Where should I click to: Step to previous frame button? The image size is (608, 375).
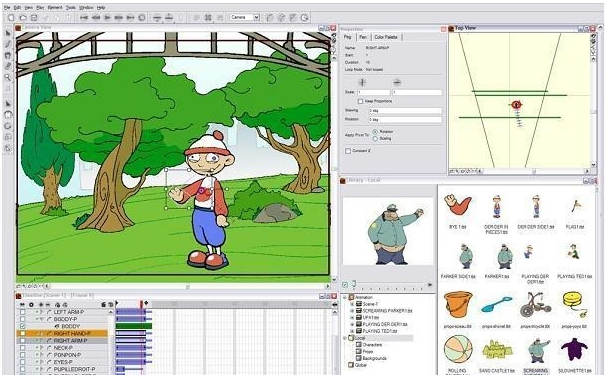[96, 17]
